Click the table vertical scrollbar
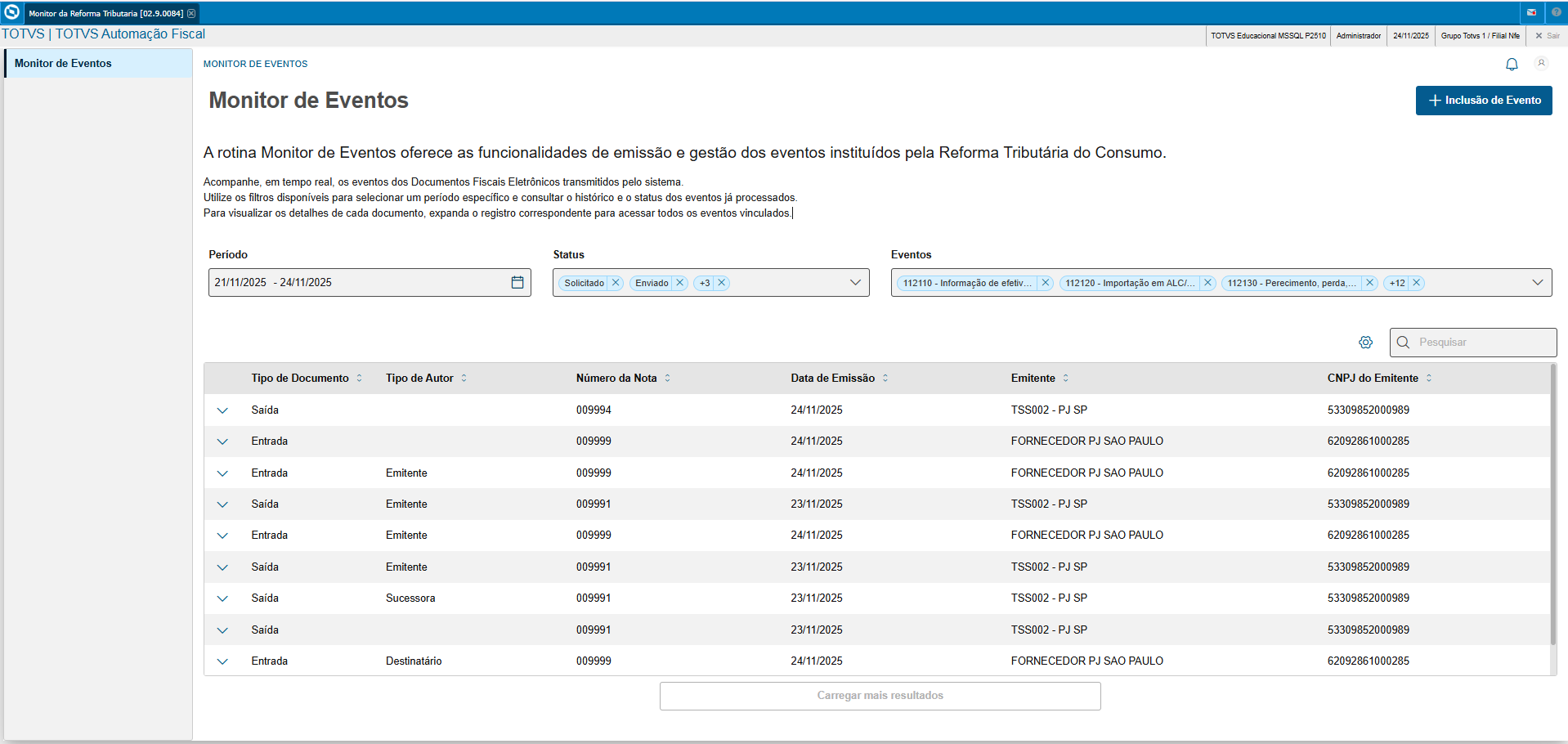The width and height of the screenshot is (1568, 744). (1553, 504)
